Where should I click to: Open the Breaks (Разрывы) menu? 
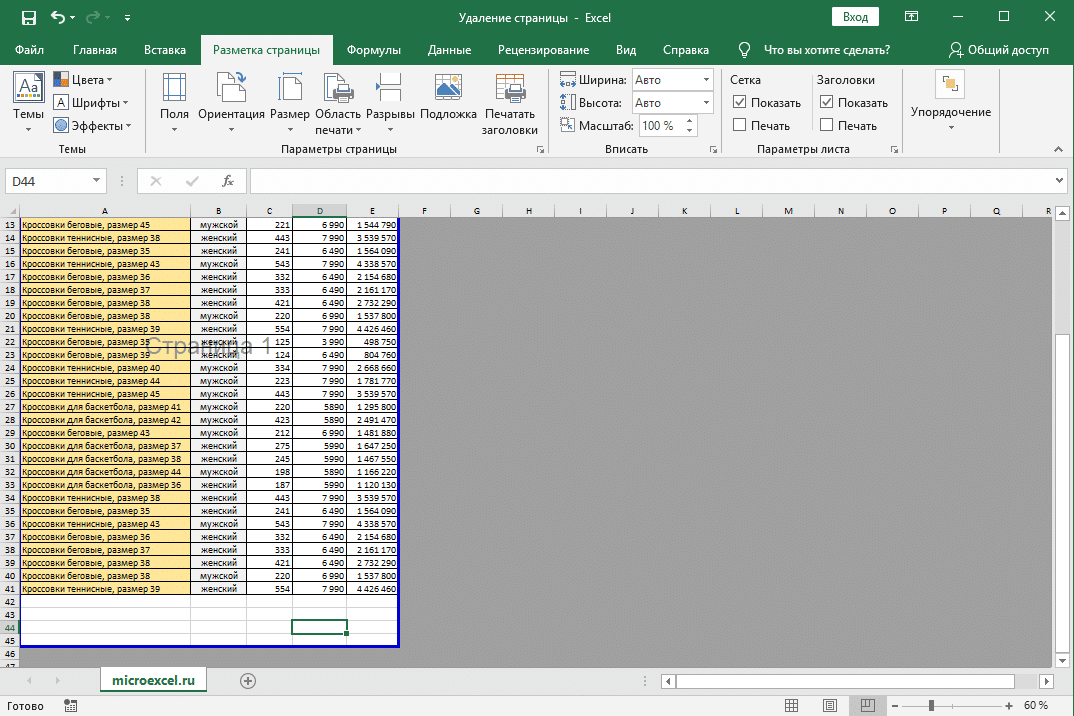390,100
